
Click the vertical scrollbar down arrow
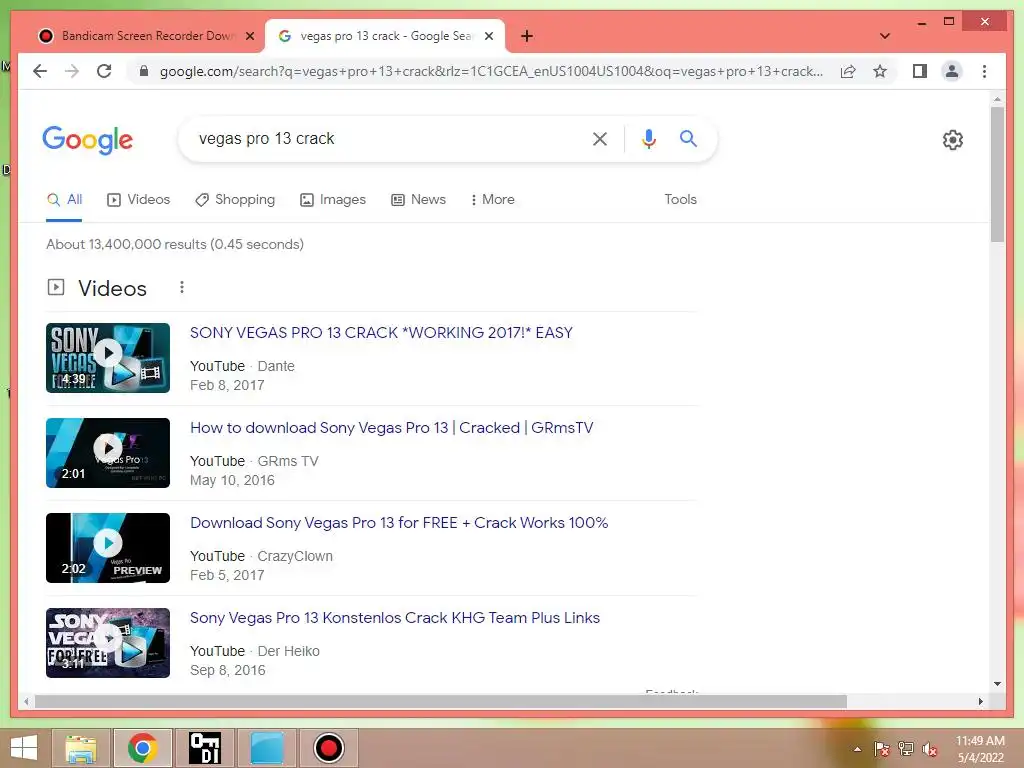pos(997,684)
